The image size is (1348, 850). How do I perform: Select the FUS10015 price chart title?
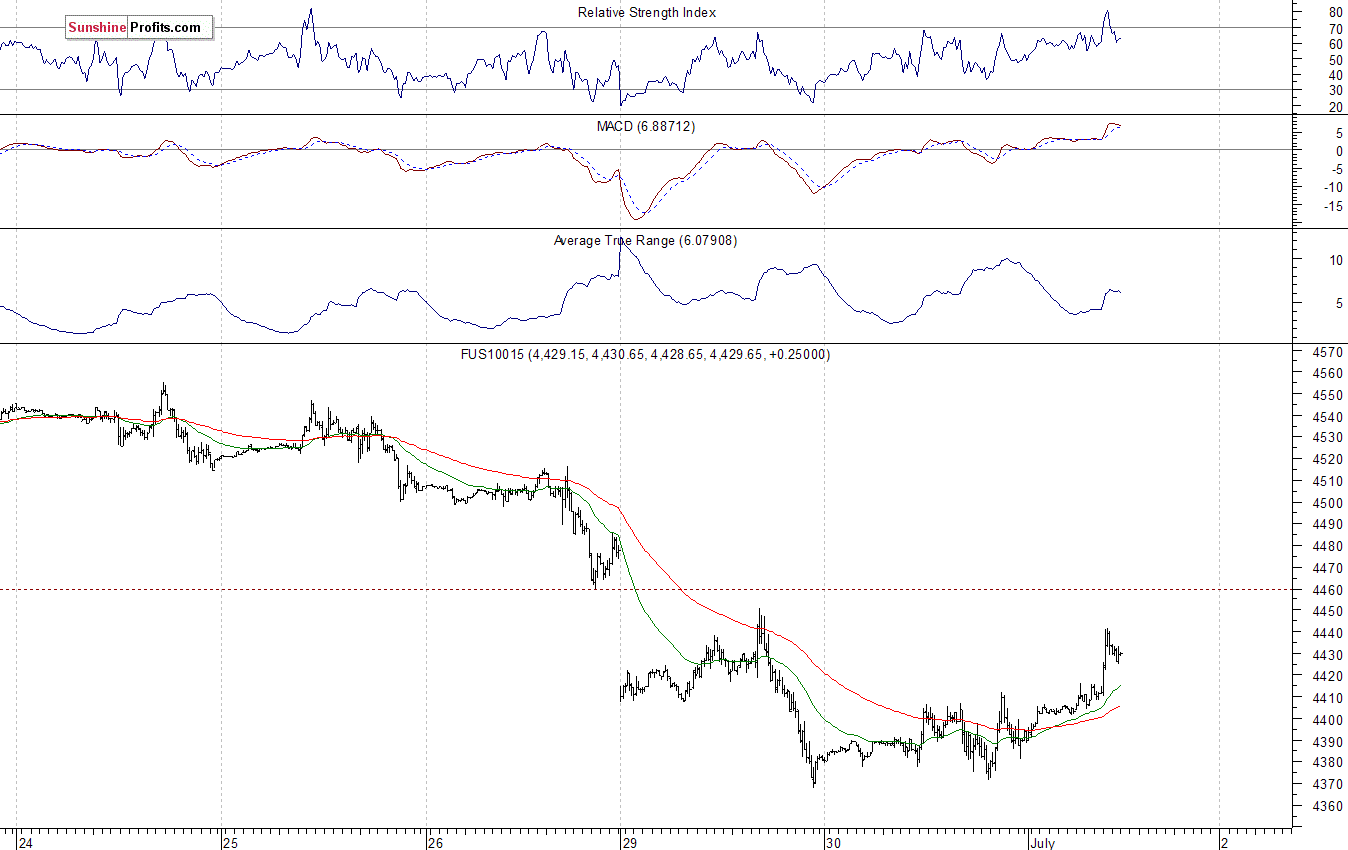[x=645, y=354]
